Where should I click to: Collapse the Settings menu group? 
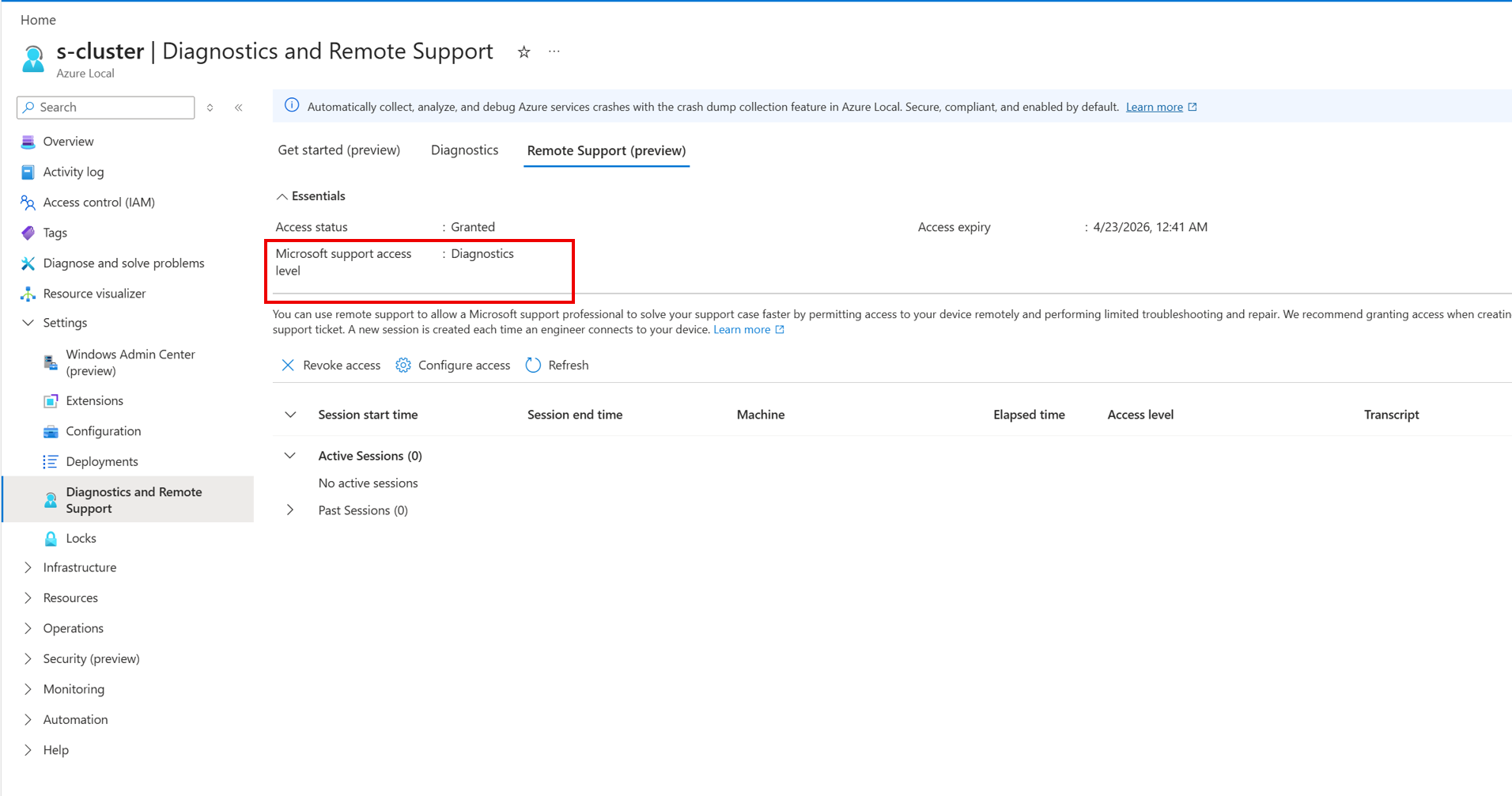pyautogui.click(x=28, y=323)
